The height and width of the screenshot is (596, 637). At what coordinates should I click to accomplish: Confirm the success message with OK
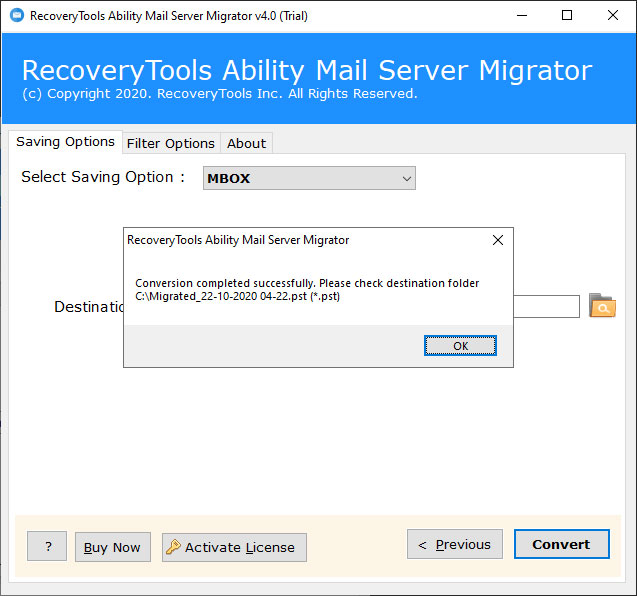coord(460,346)
